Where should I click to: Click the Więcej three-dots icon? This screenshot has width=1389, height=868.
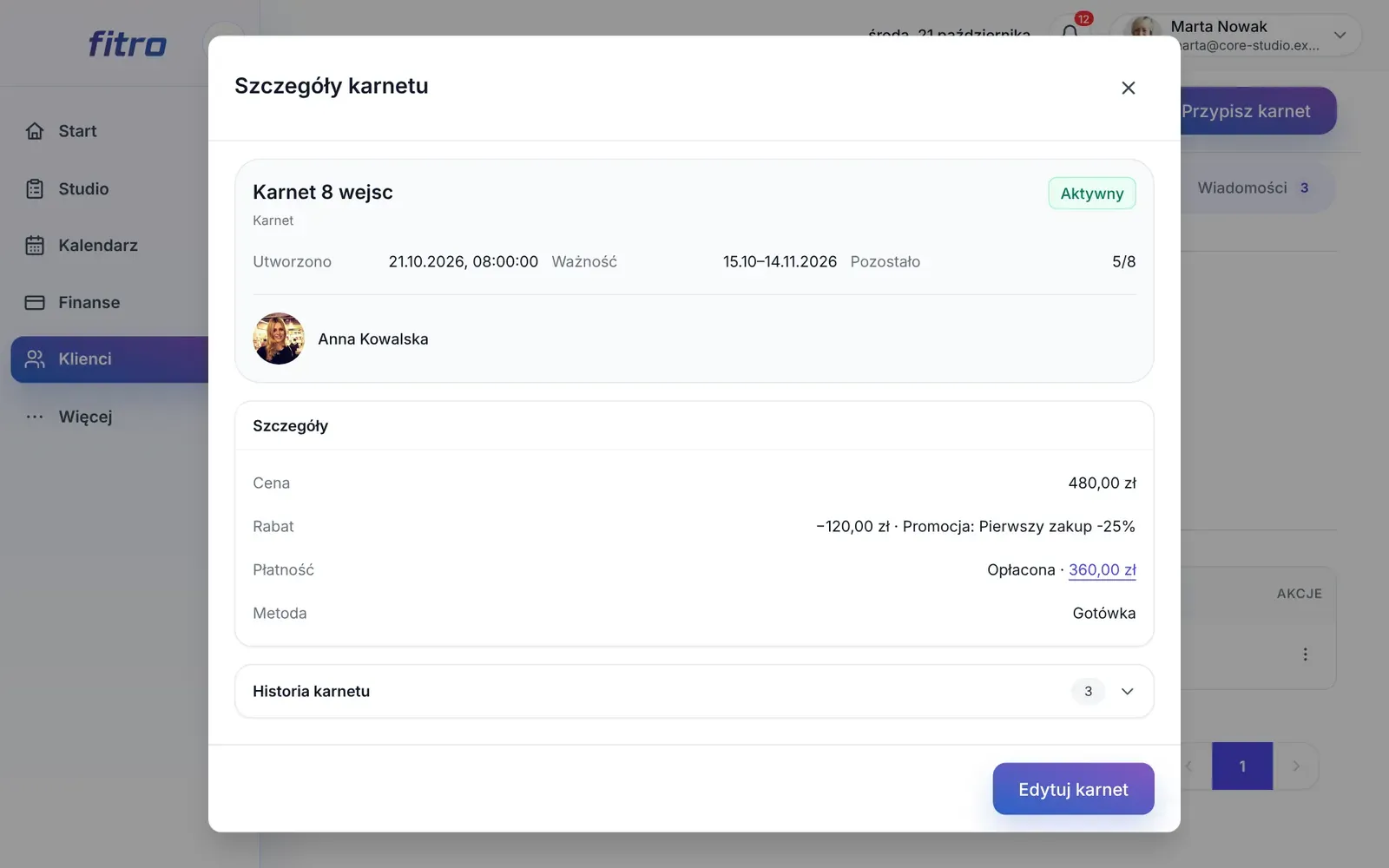[x=35, y=417]
